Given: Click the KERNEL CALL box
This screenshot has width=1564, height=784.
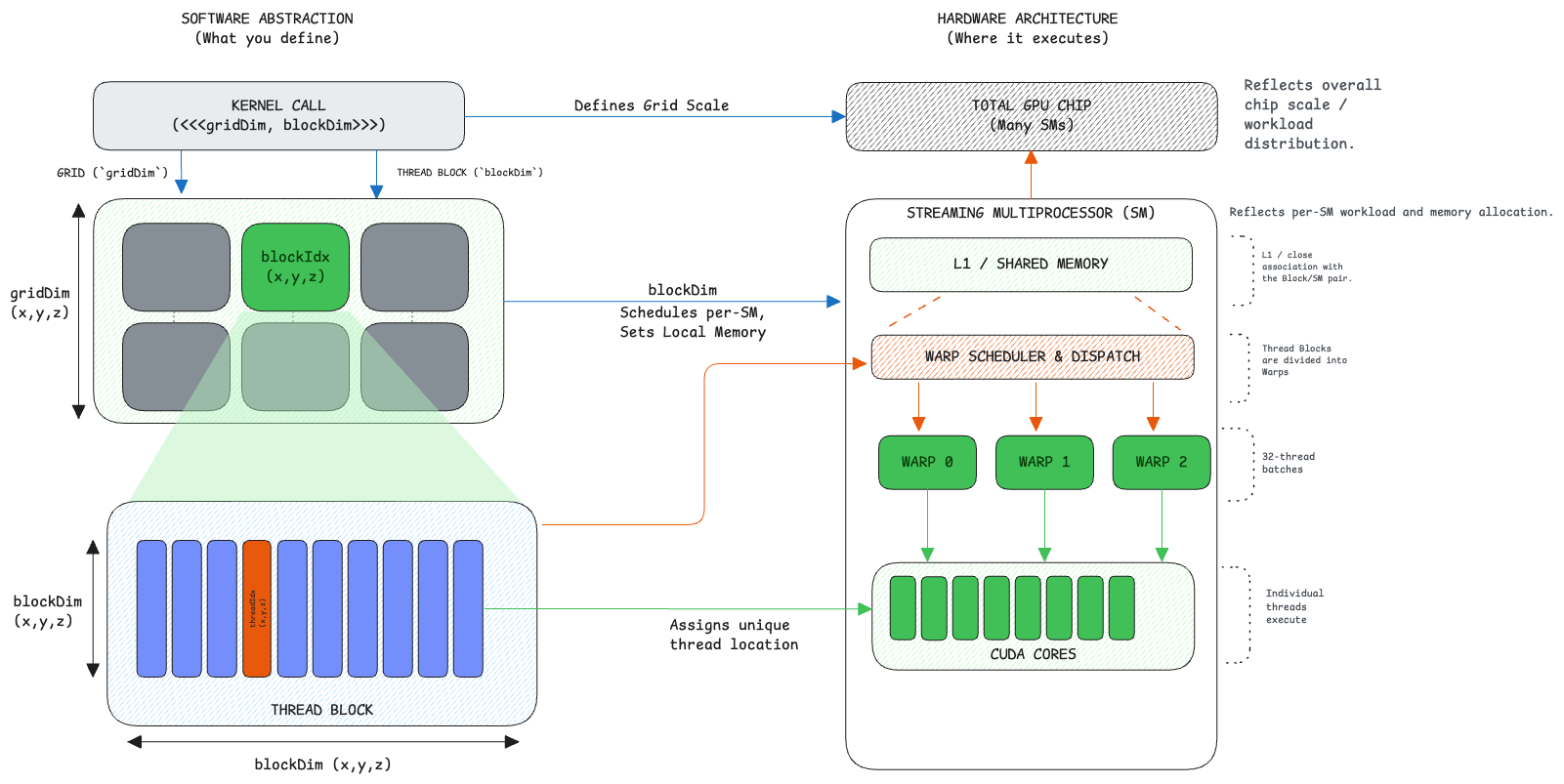Looking at the screenshot, I should (278, 115).
